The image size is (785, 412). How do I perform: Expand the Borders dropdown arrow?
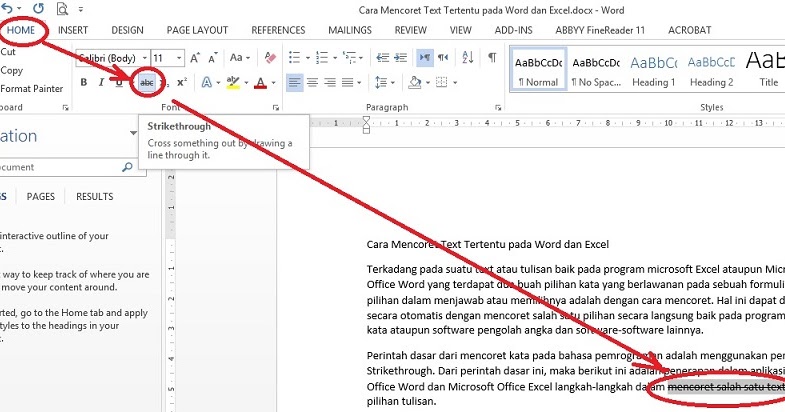(455, 83)
